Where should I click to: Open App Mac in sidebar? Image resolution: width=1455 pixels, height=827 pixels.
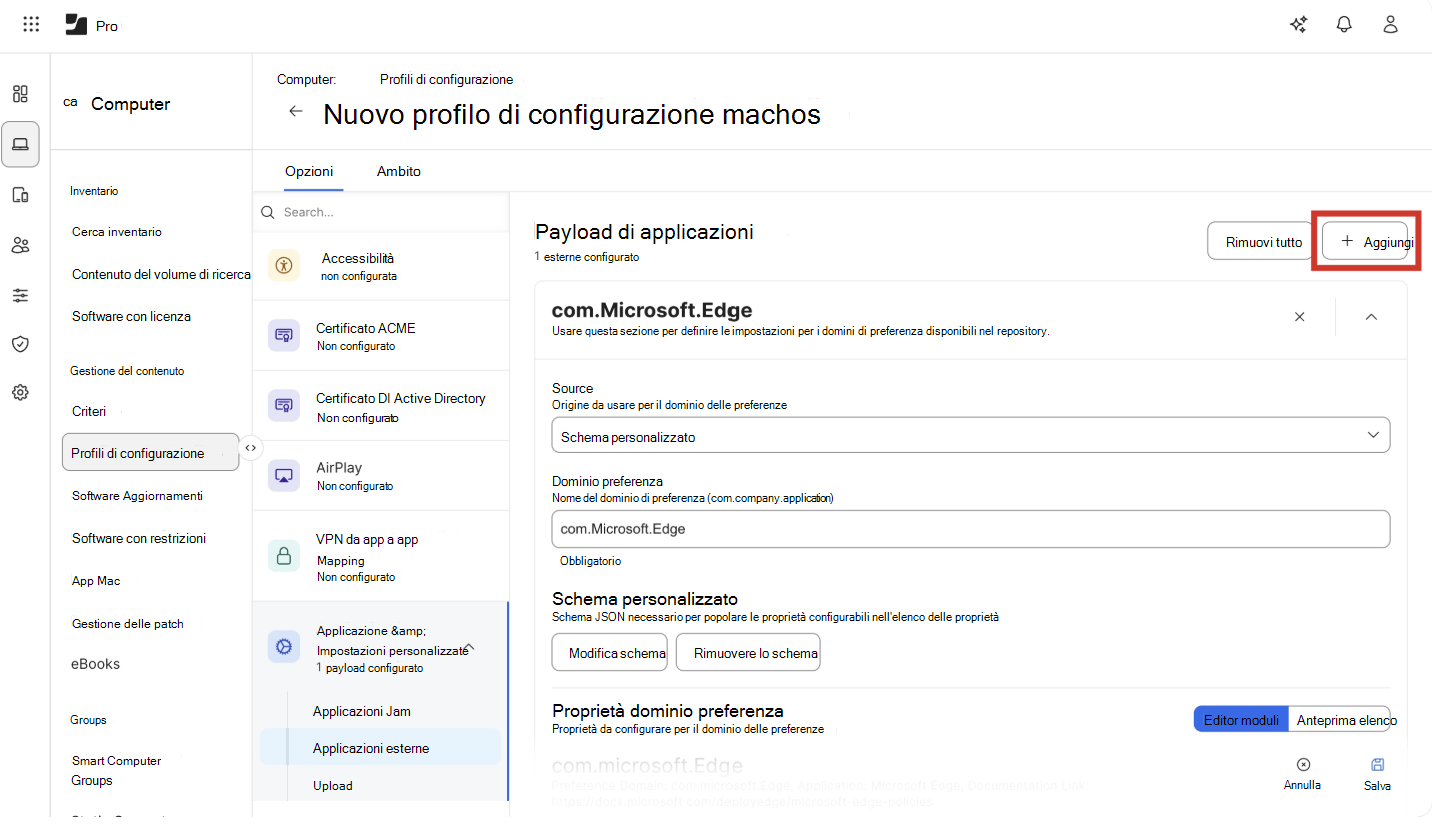point(96,581)
